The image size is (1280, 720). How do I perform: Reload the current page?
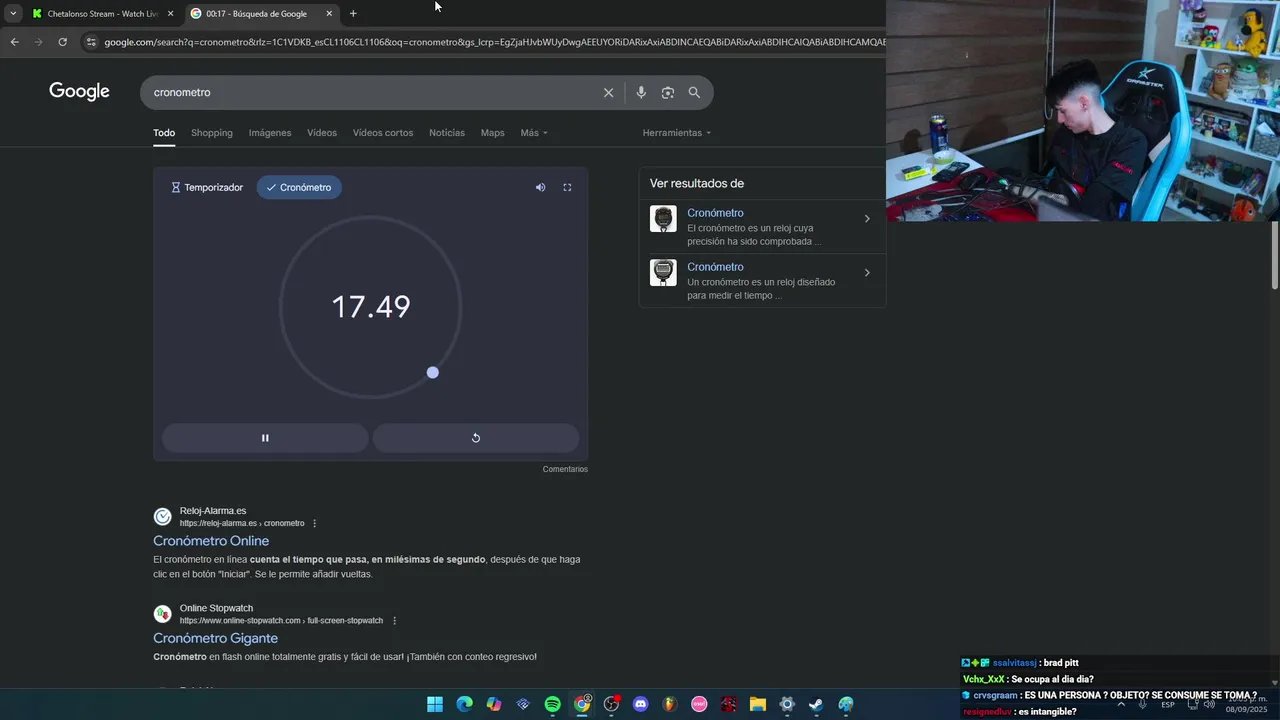coord(62,42)
